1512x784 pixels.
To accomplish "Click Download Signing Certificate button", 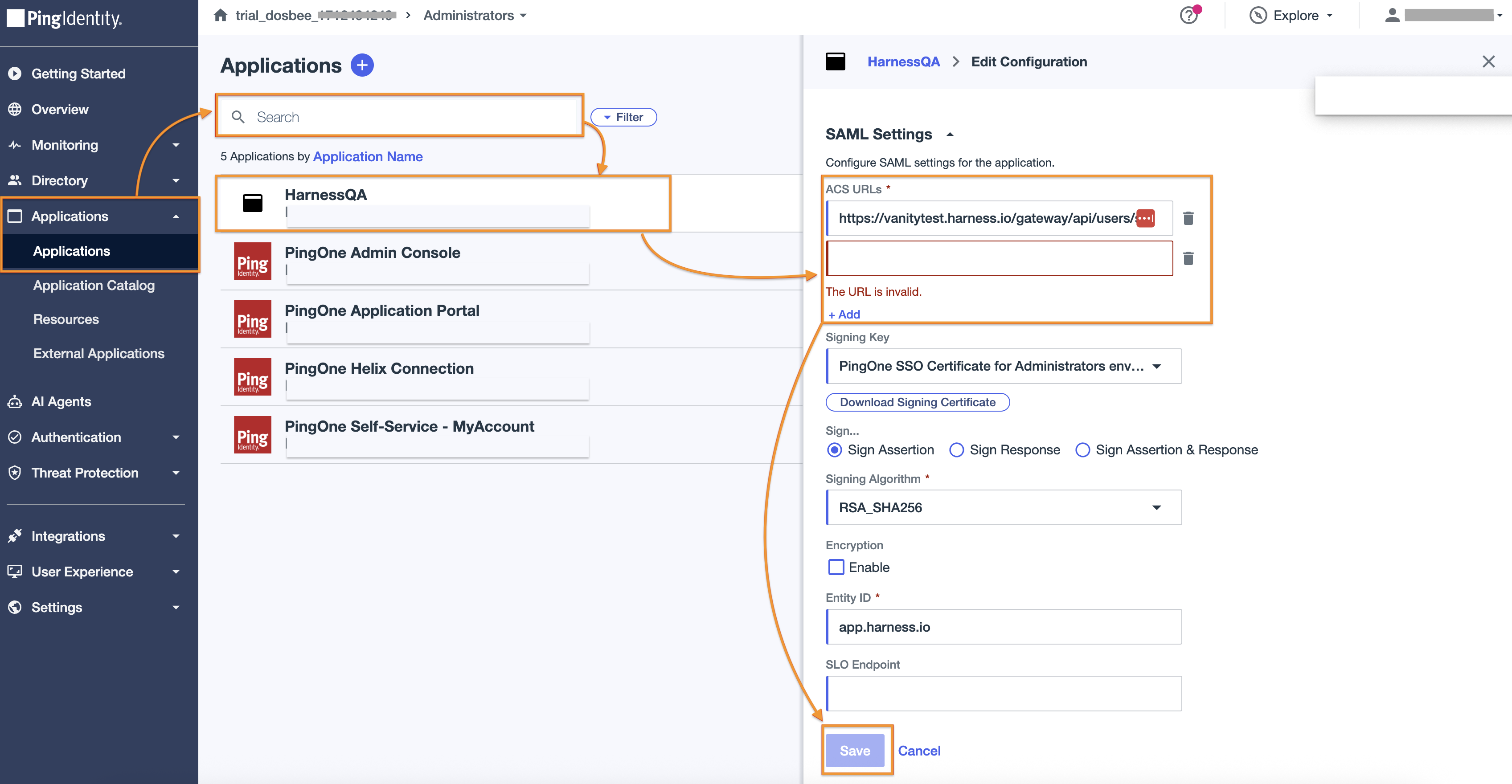I will point(918,402).
